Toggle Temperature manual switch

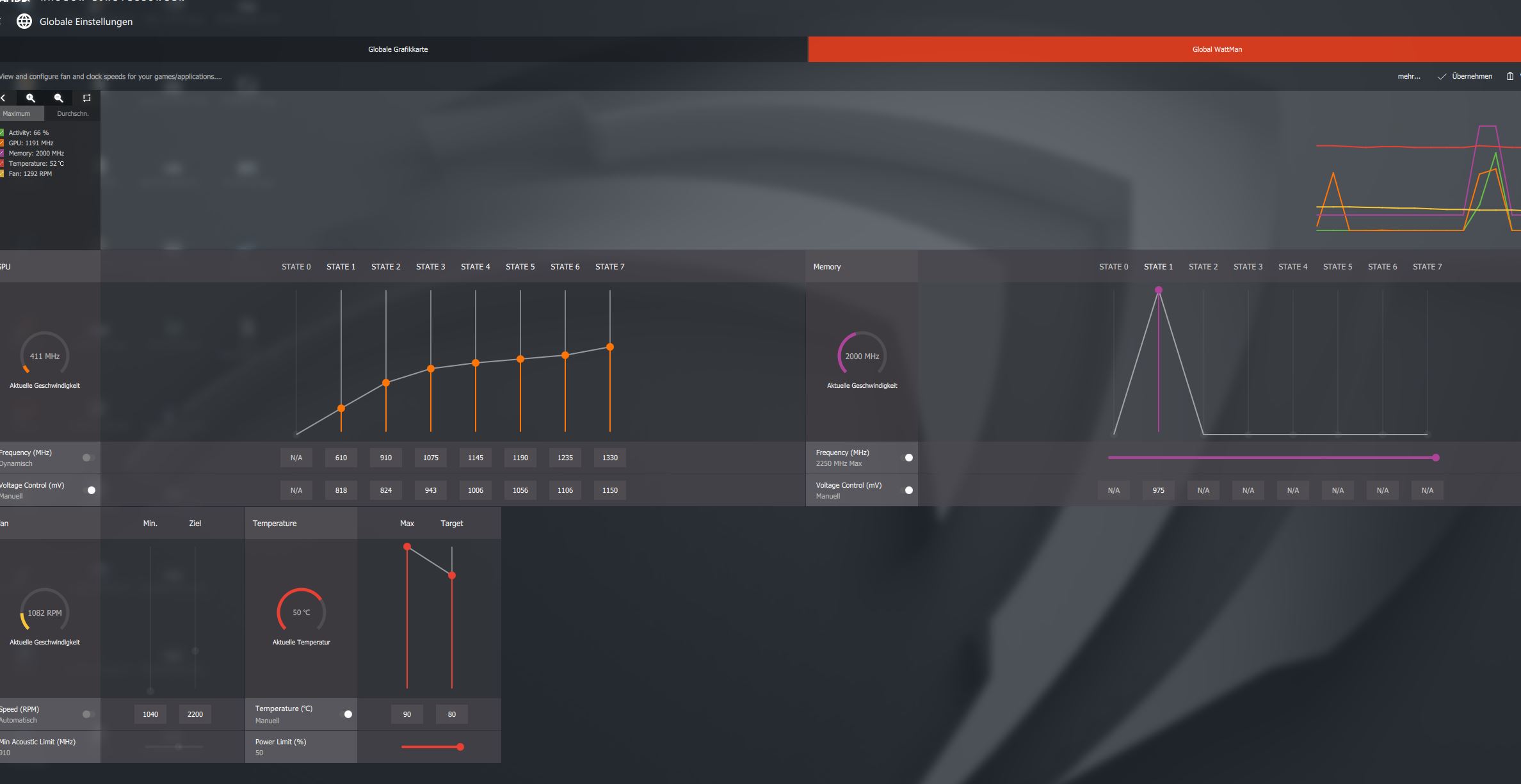point(346,714)
